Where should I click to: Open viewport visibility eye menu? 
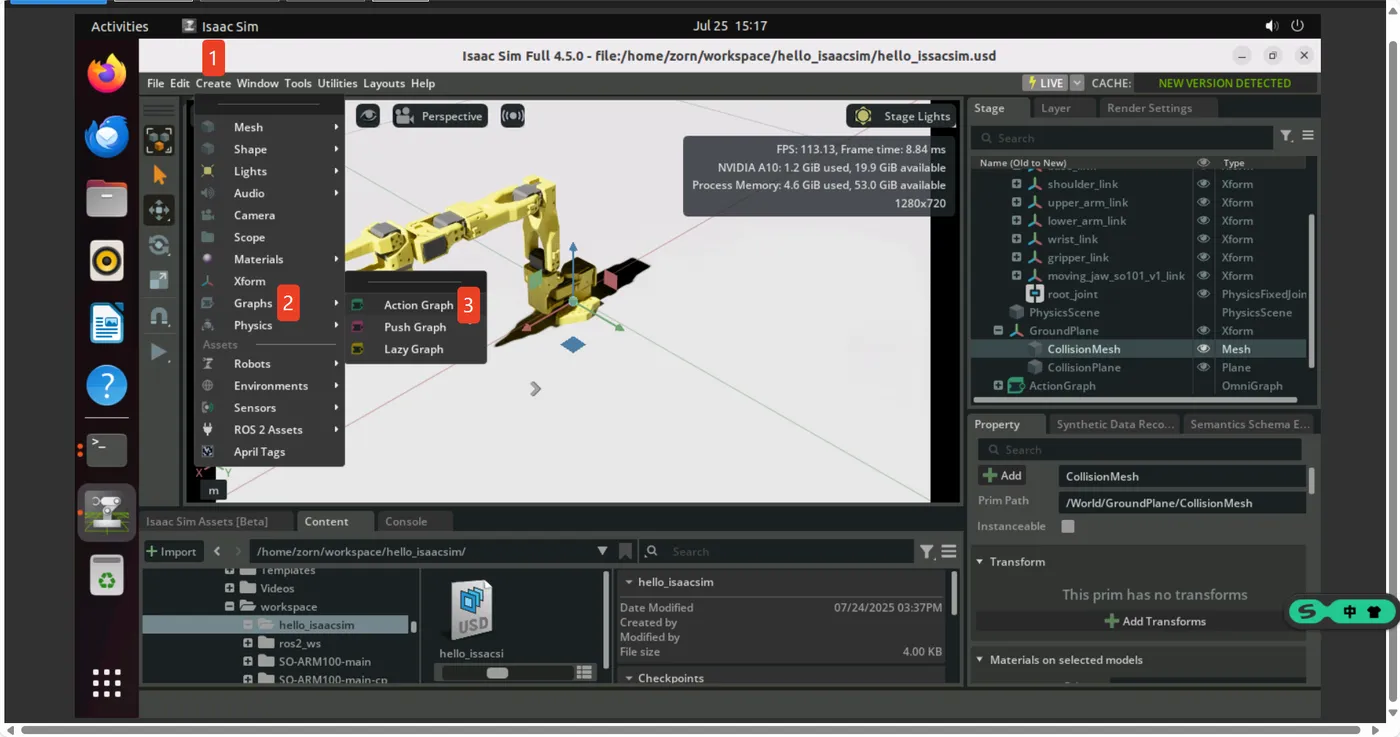click(x=368, y=116)
